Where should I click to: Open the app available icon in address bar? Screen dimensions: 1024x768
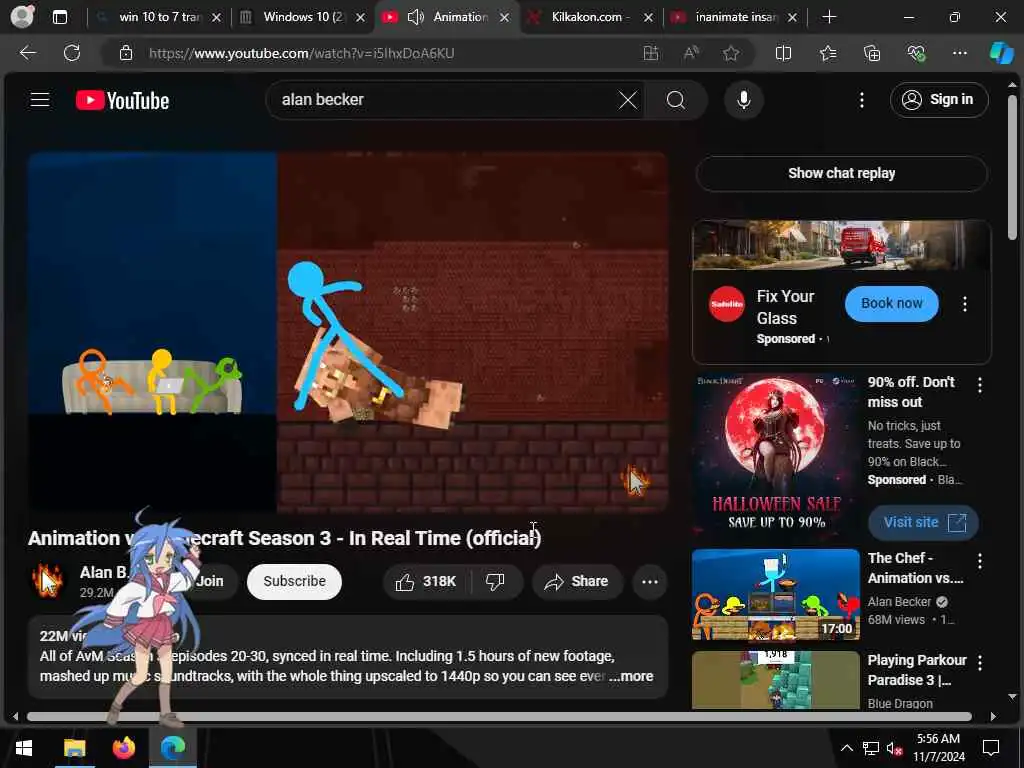coord(650,54)
